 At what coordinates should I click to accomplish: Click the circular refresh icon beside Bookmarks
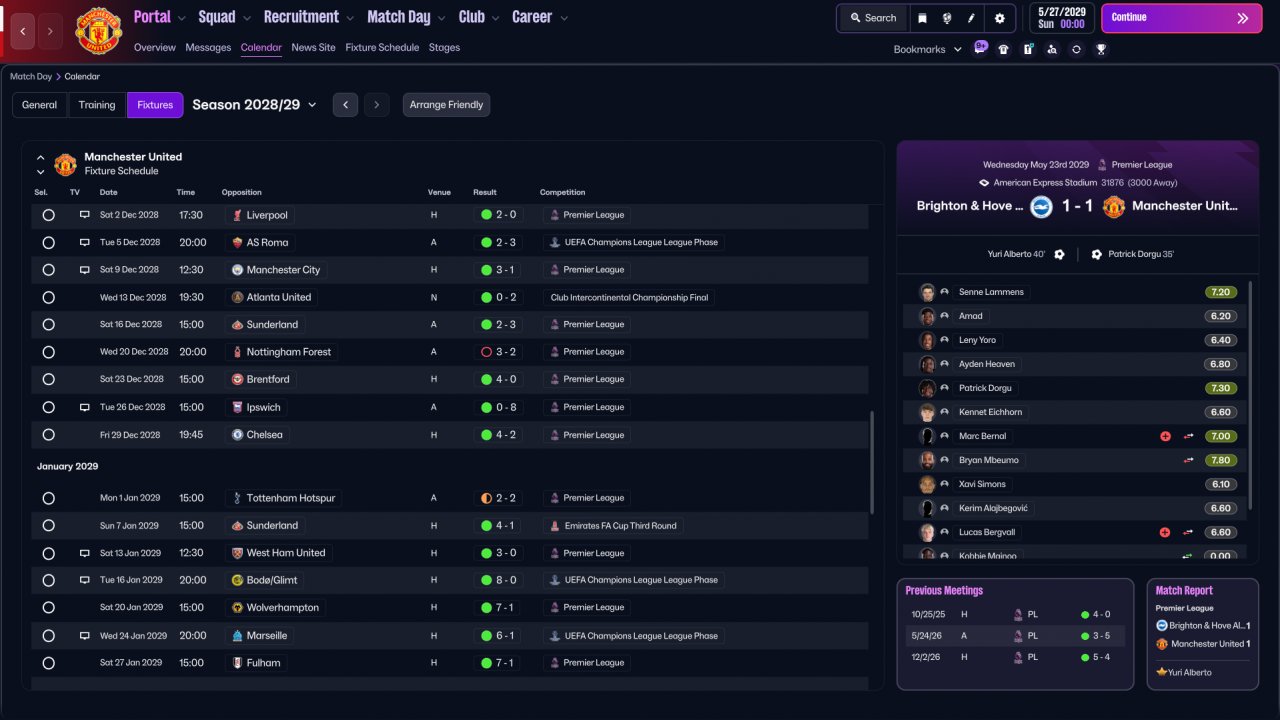(x=1076, y=49)
